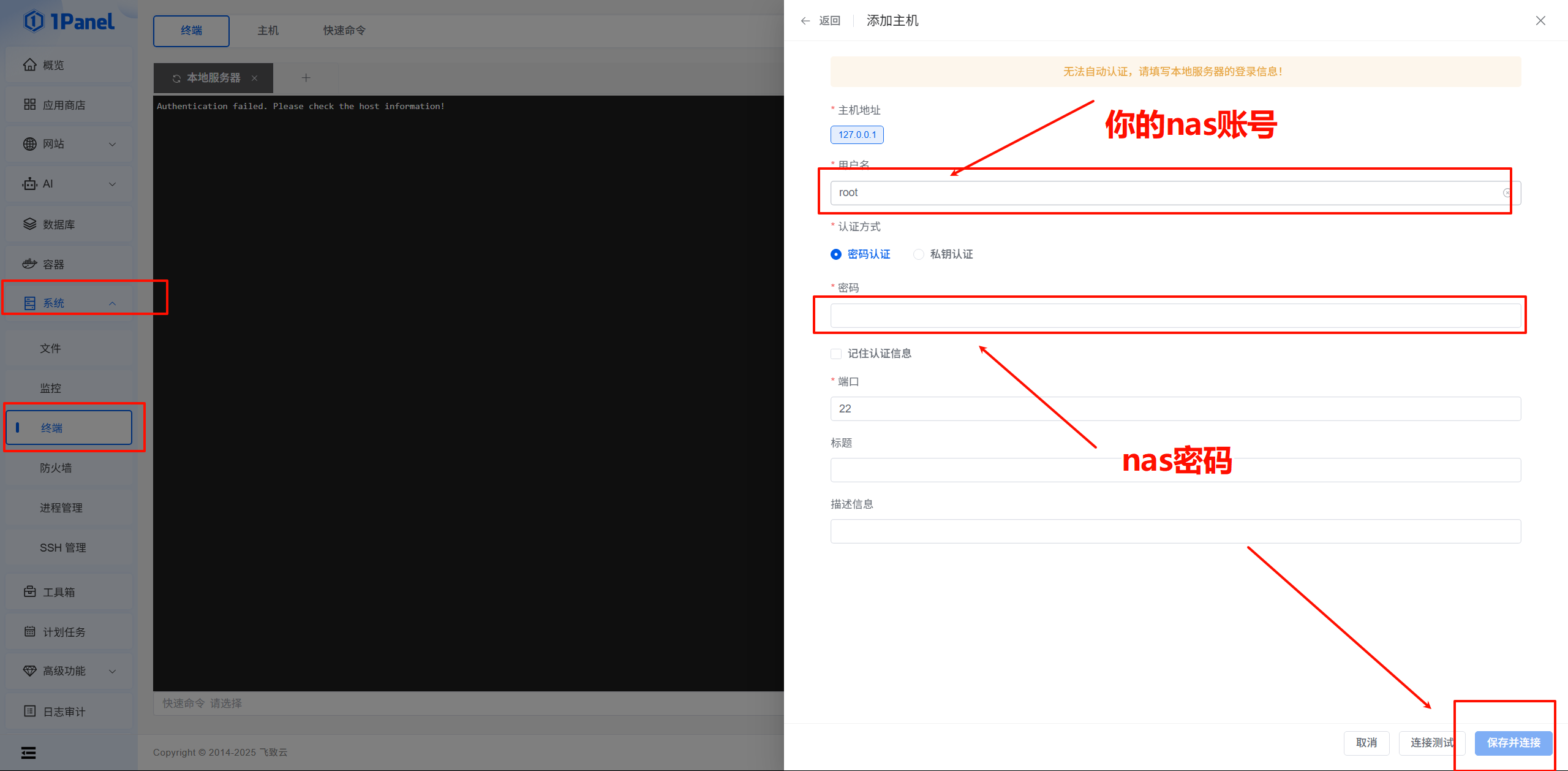Click the 高级功能 diamond icon
The width and height of the screenshot is (1568, 771).
29,671
